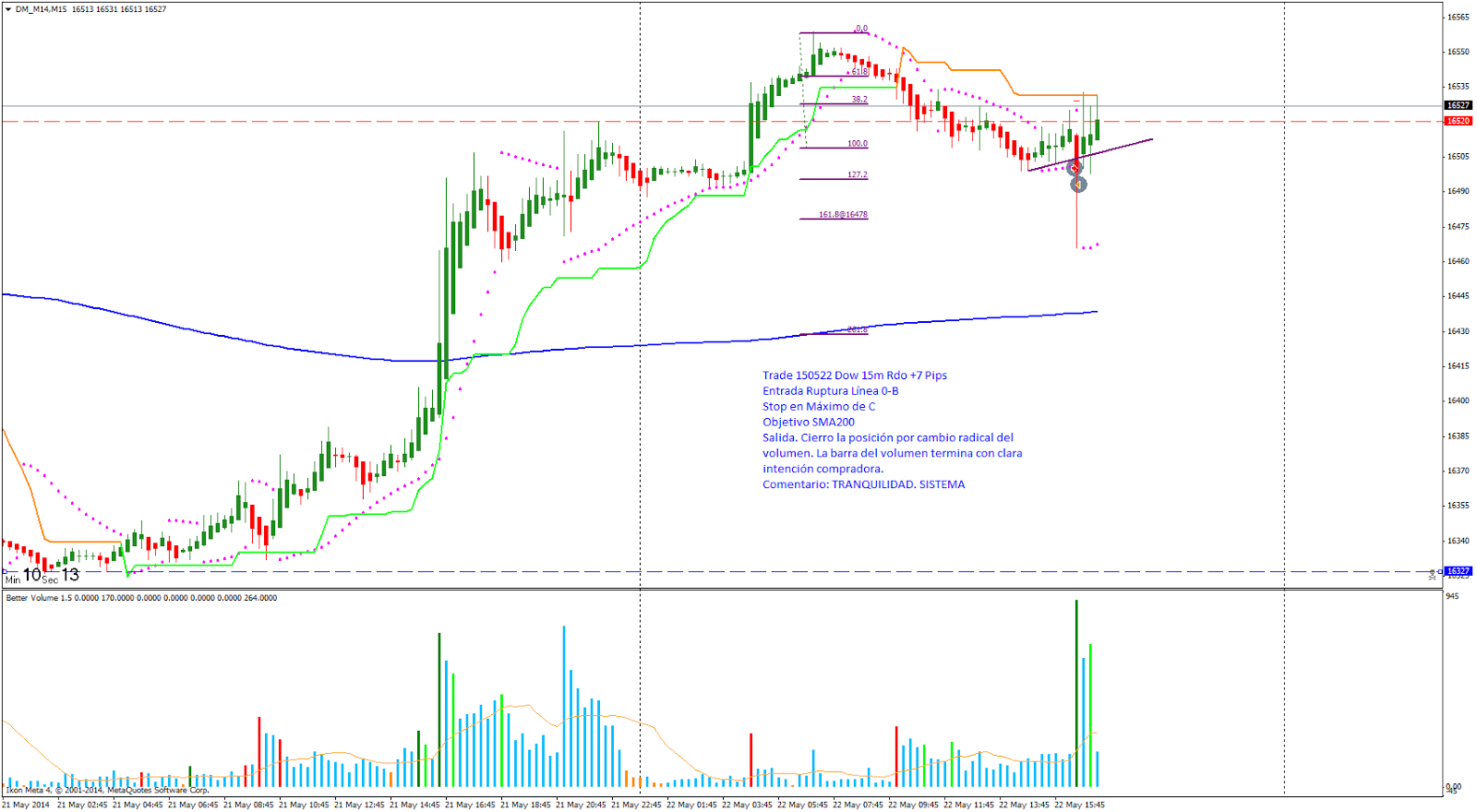Click the tallest dark green volume bar
The height and width of the screenshot is (812, 1477).
(1076, 692)
